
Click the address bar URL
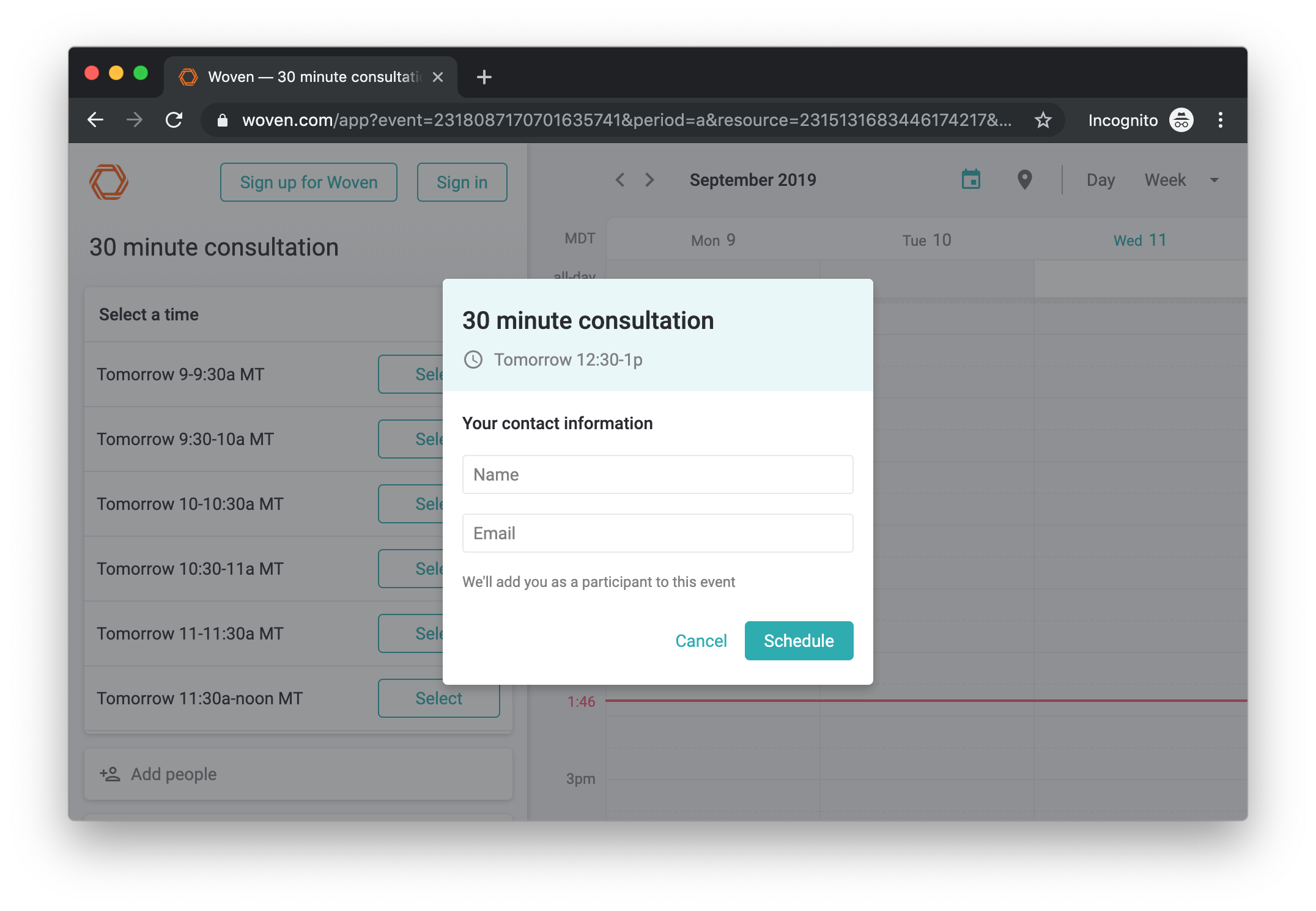coord(627,120)
